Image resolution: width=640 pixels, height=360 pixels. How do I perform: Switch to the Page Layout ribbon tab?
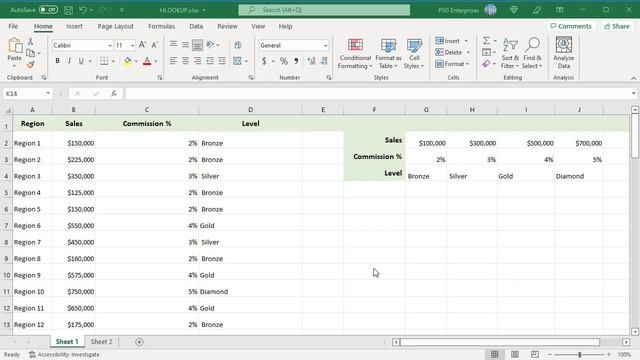coord(116,26)
